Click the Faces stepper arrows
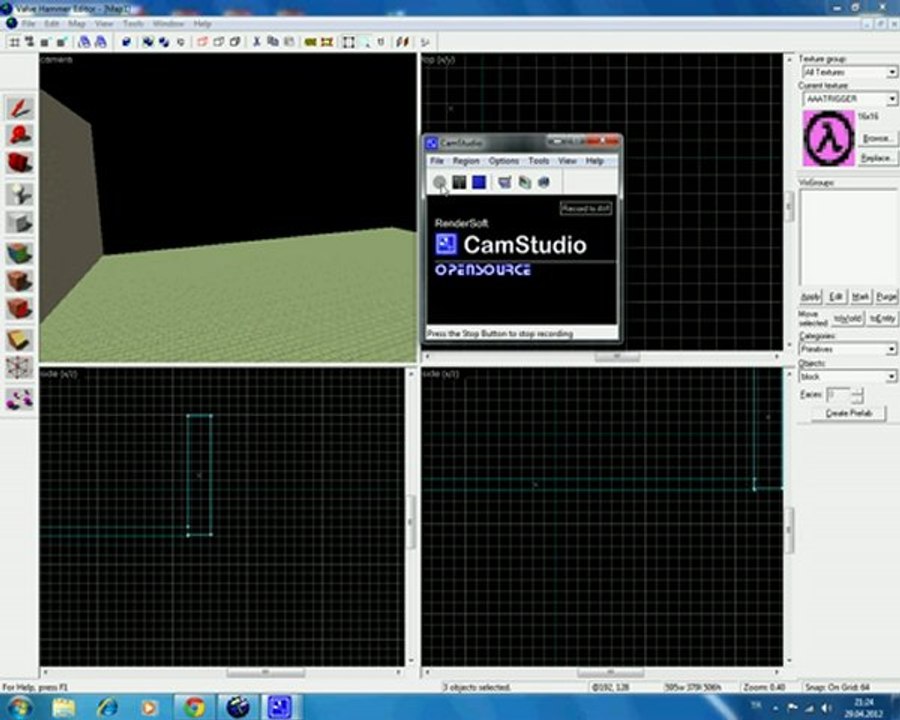This screenshot has height=720, width=900. (x=857, y=395)
